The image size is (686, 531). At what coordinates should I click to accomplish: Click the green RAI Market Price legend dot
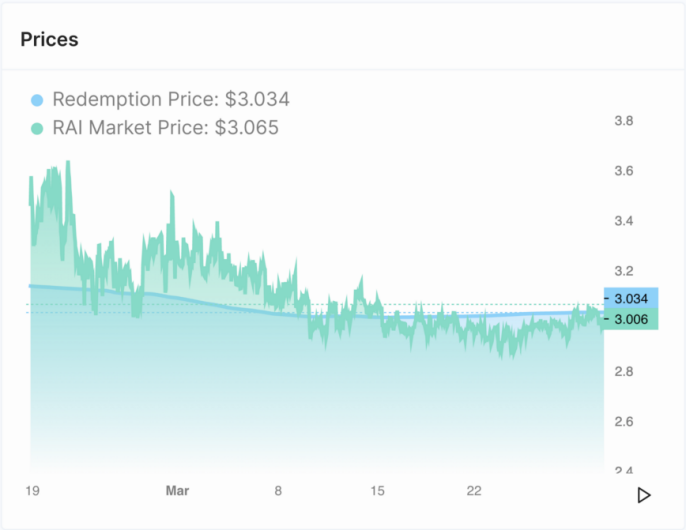38,128
